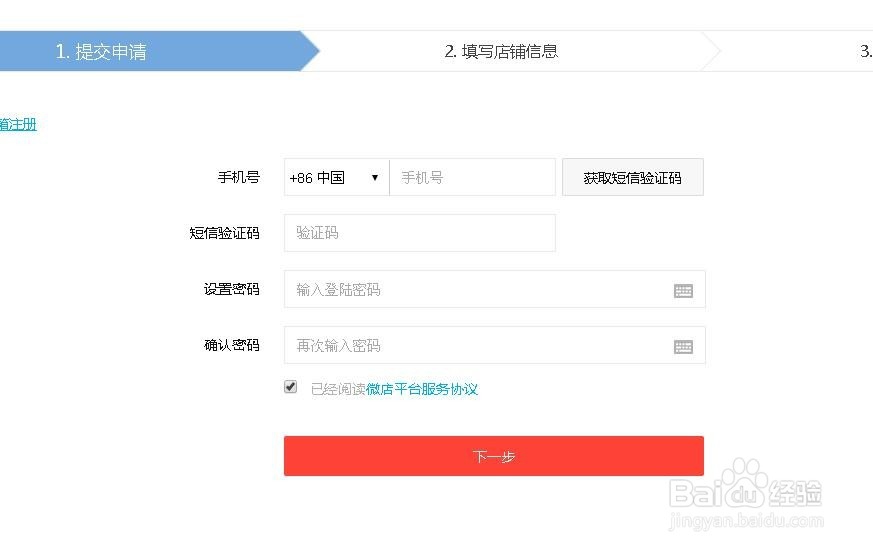
Task: Click the 短信验证码 field label
Action: [x=224, y=233]
